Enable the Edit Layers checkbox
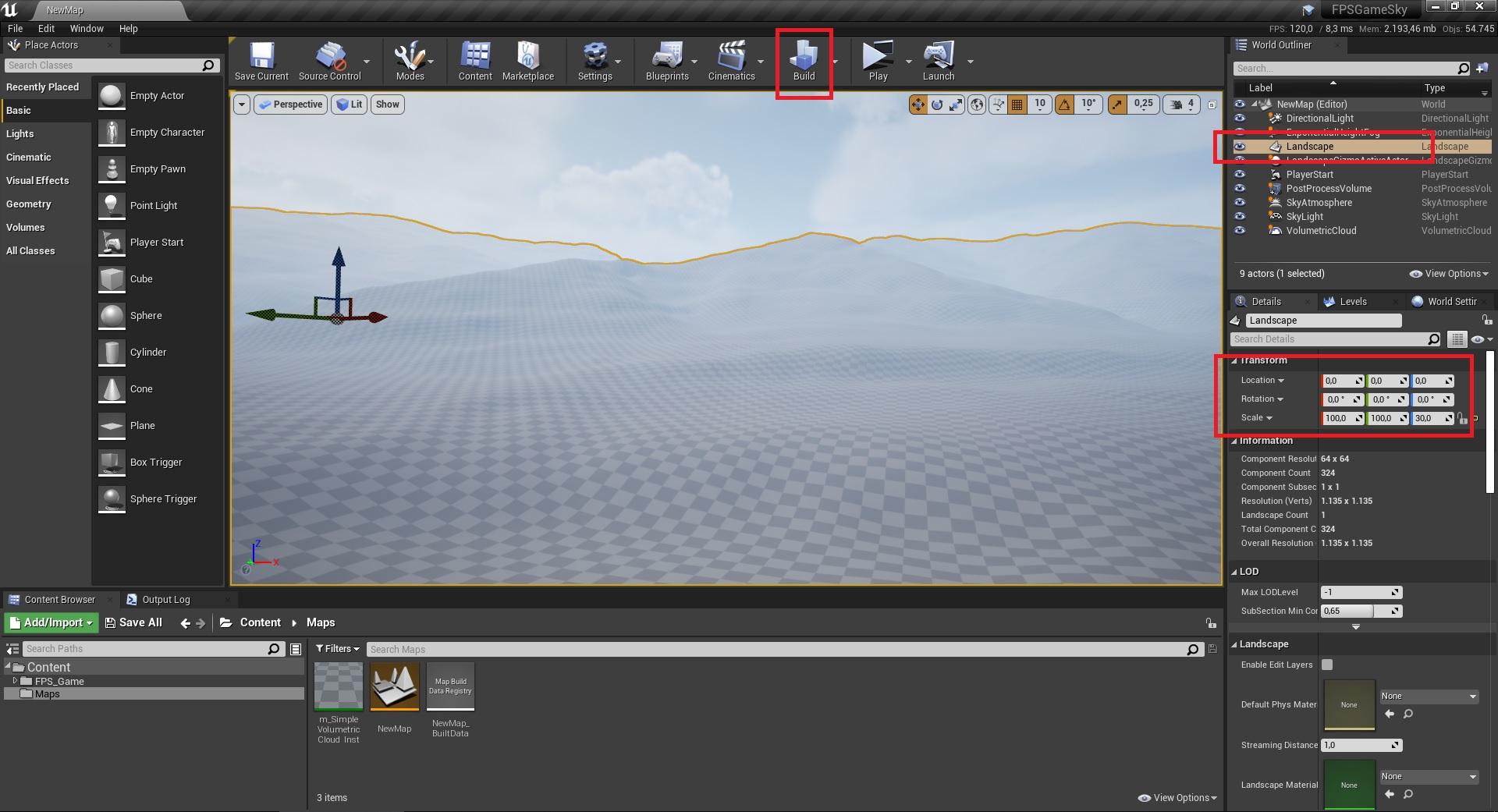Screen dimensions: 1498x812 (x=1327, y=665)
